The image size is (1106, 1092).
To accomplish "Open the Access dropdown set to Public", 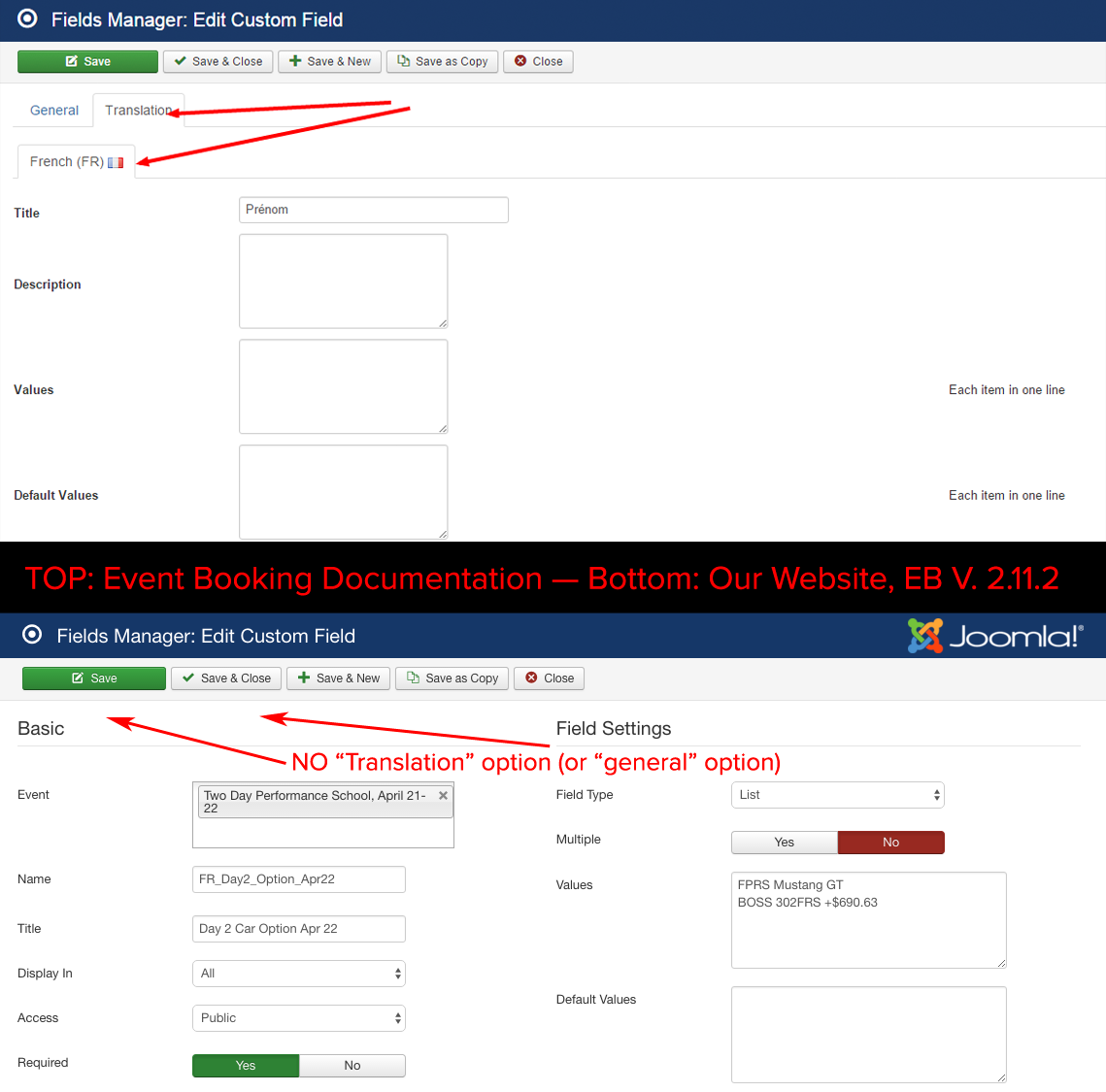I will click(298, 1018).
